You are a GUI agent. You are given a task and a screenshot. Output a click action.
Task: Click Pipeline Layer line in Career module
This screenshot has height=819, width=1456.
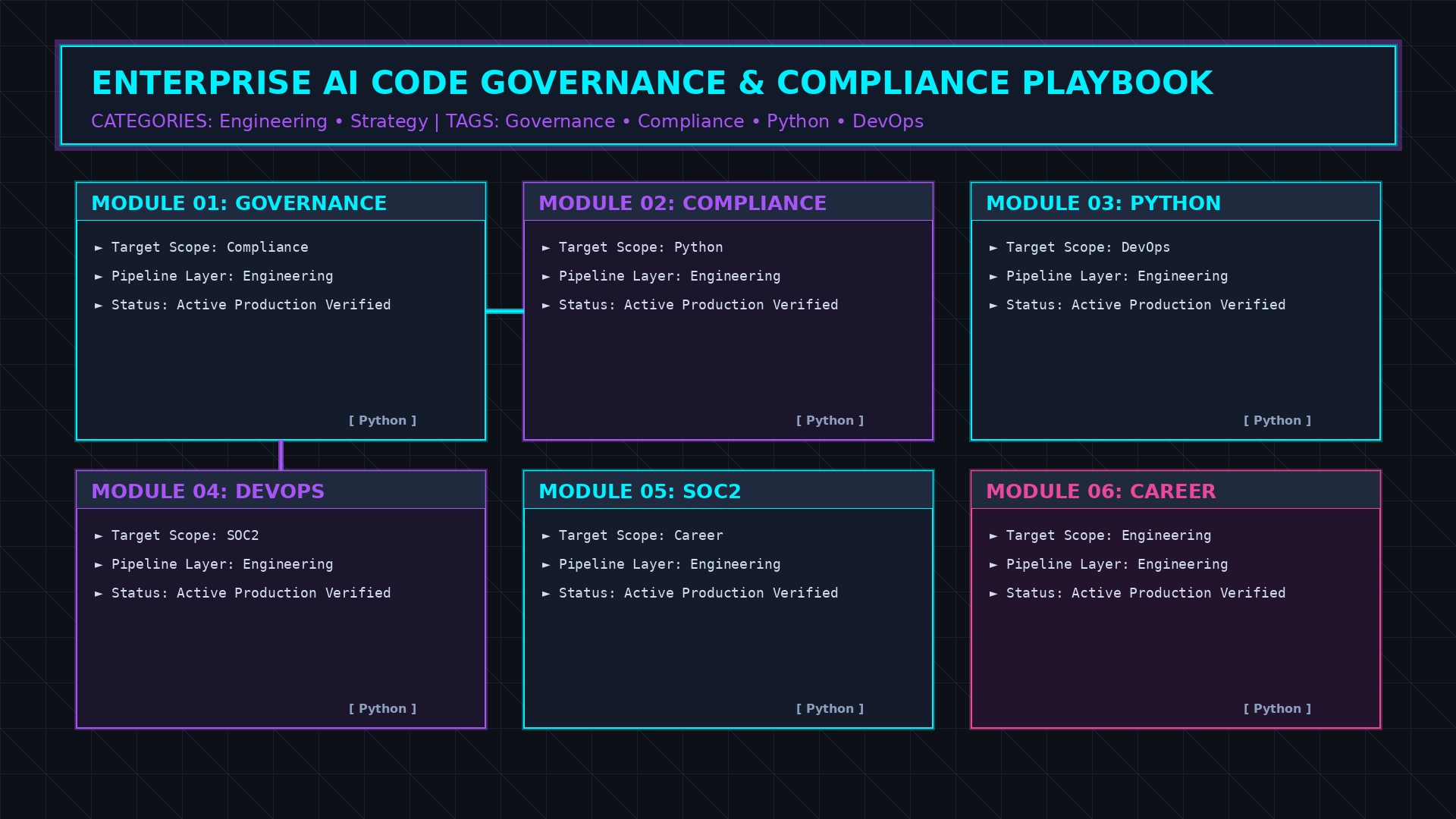click(1109, 564)
